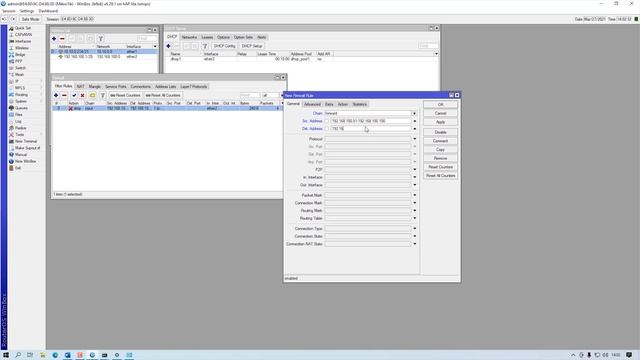Add a new DHCP server with plus icon
This screenshot has height=360, width=640.
[168, 46]
